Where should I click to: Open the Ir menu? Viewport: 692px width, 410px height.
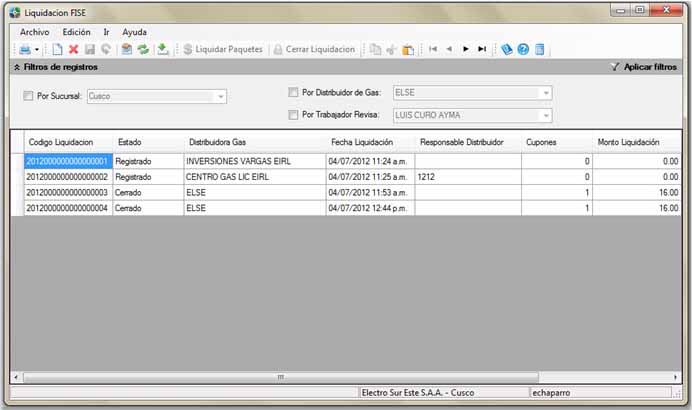pos(106,32)
